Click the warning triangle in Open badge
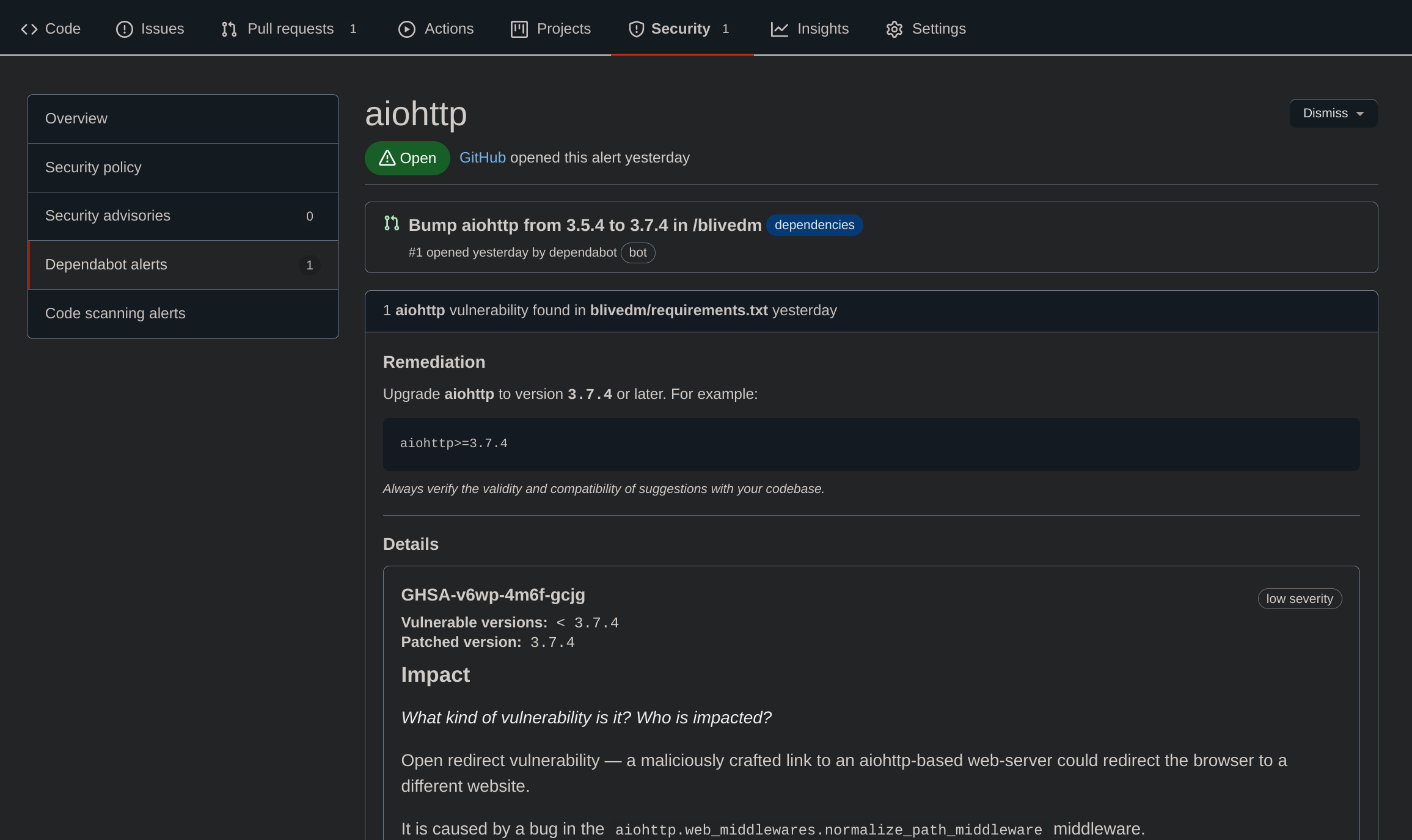Image resolution: width=1412 pixels, height=840 pixels. point(387,158)
